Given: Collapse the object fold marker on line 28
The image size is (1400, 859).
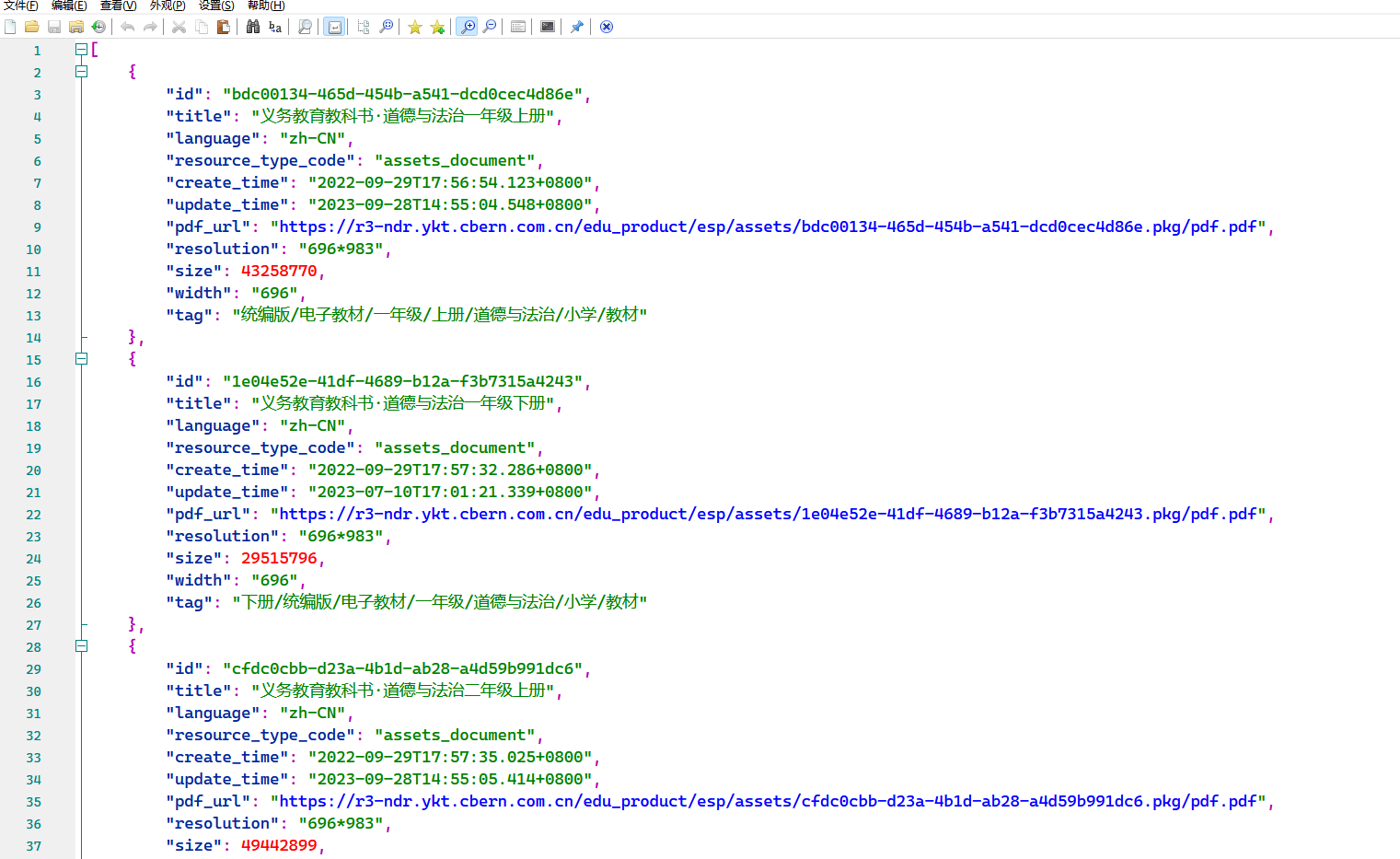Looking at the screenshot, I should [x=81, y=646].
